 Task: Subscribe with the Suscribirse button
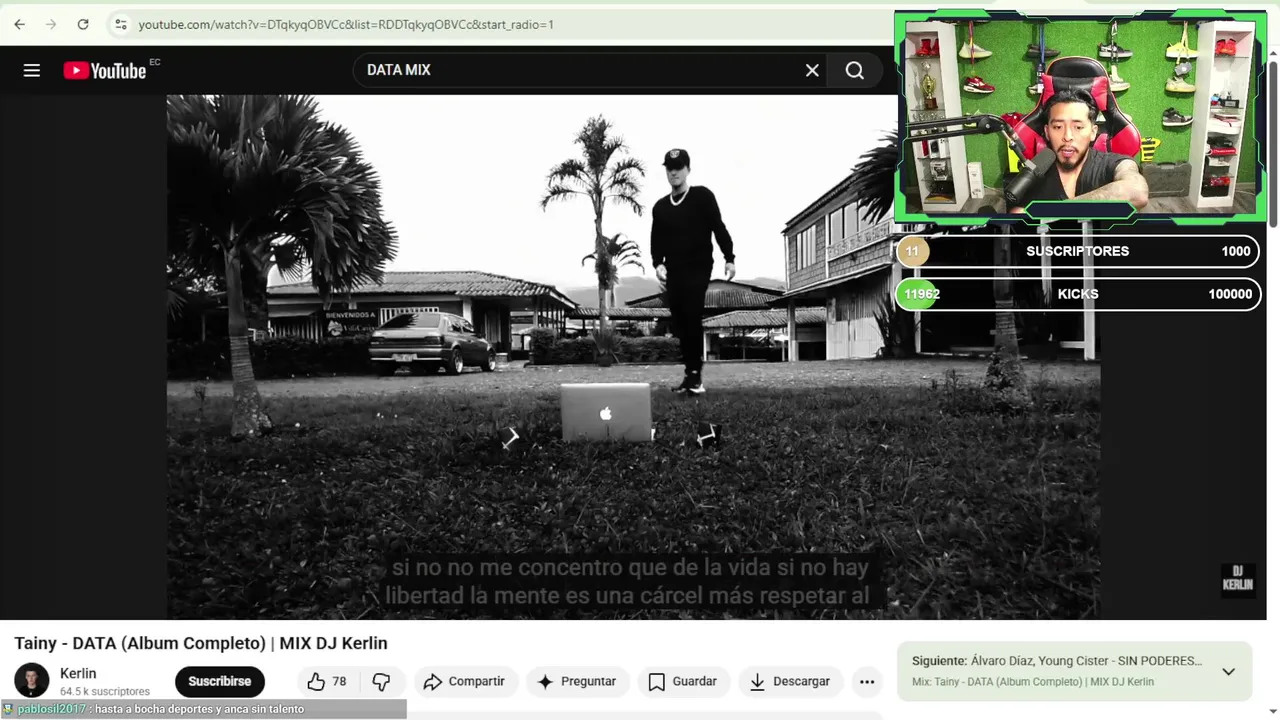tap(220, 681)
